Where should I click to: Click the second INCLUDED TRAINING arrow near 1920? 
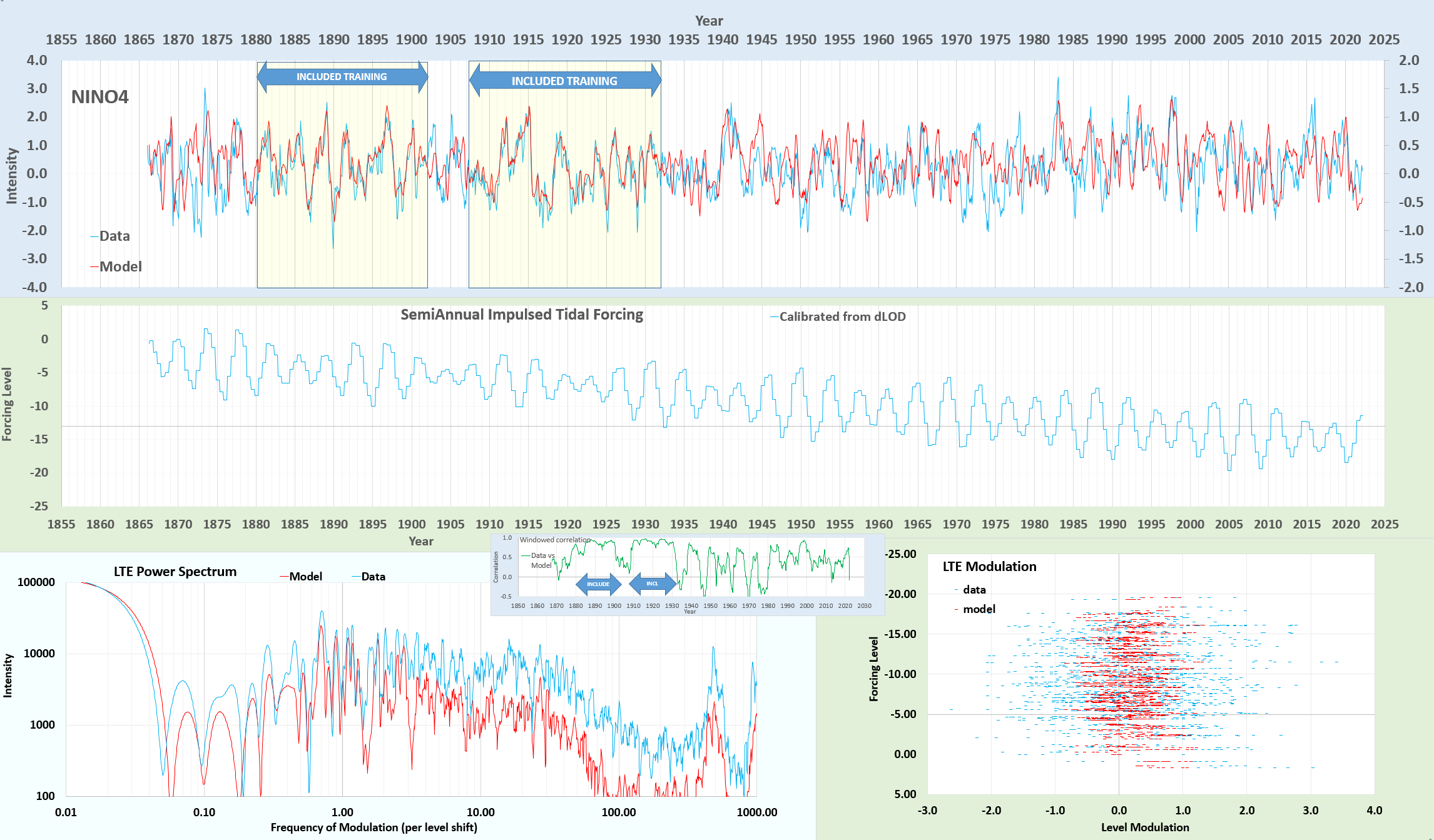tap(564, 81)
